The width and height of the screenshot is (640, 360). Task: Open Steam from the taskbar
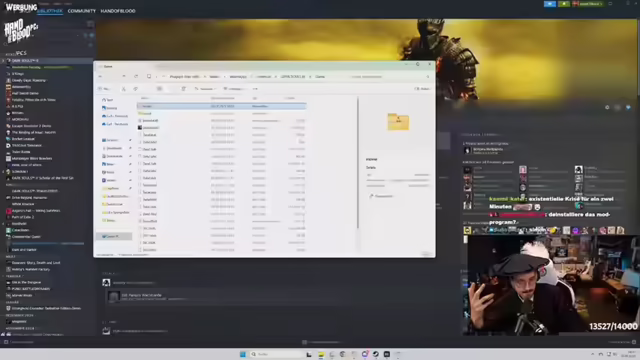coord(376,354)
